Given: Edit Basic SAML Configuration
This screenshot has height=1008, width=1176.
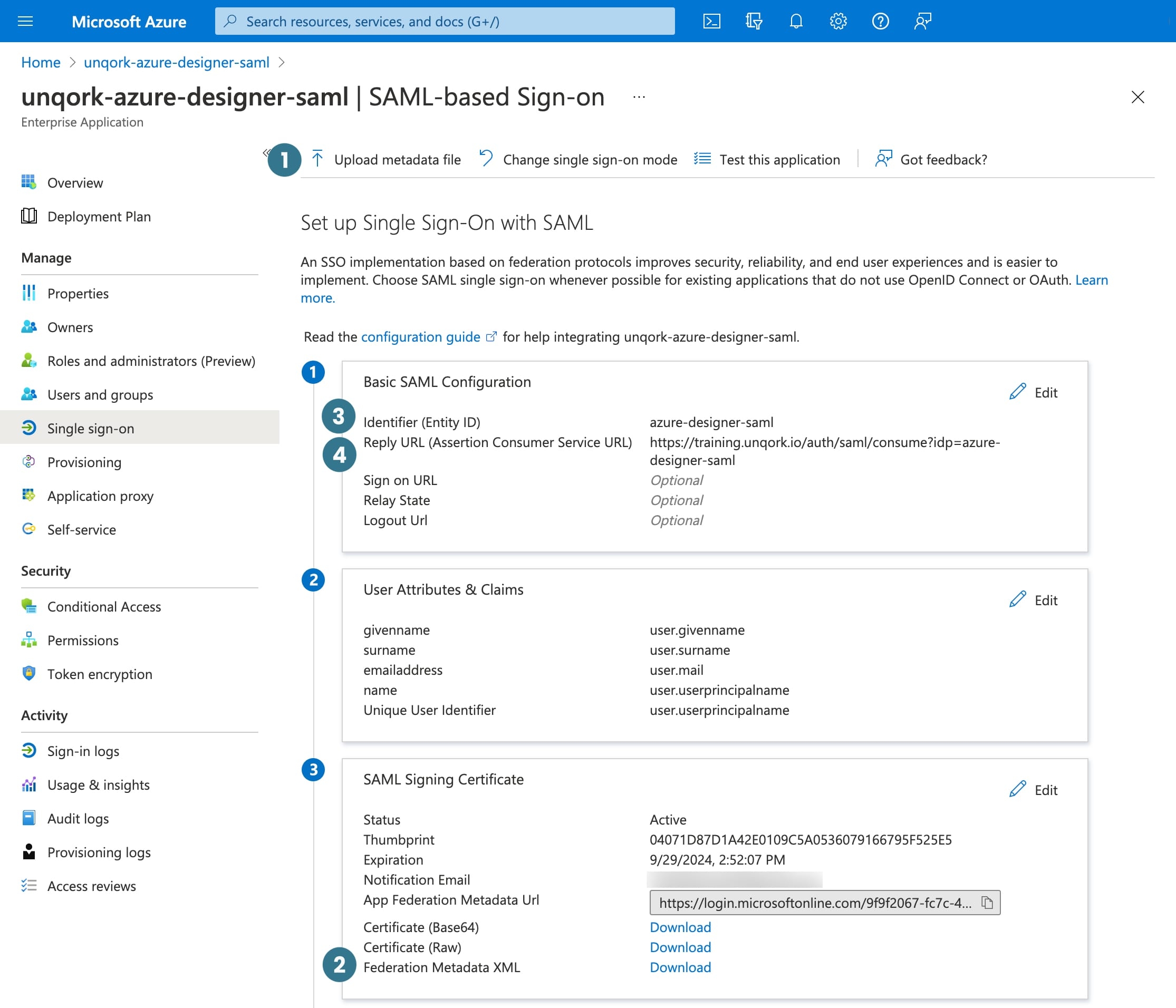Looking at the screenshot, I should [x=1034, y=392].
